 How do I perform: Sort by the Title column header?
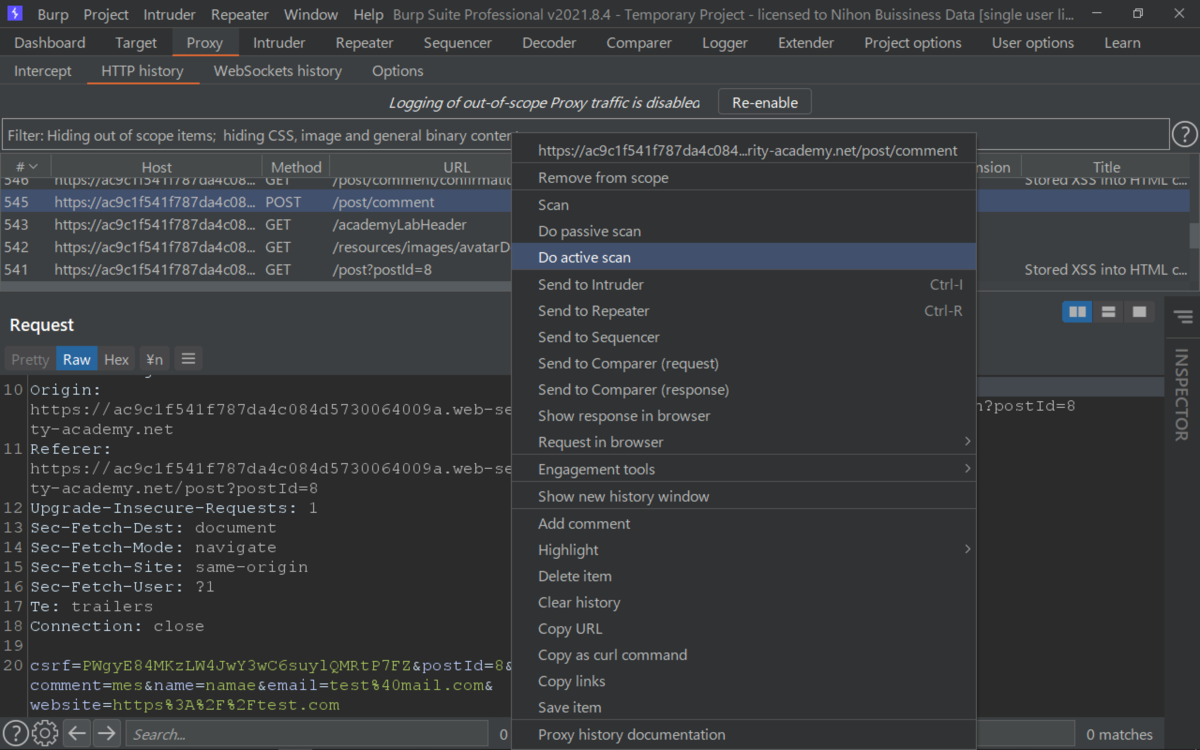[1106, 167]
